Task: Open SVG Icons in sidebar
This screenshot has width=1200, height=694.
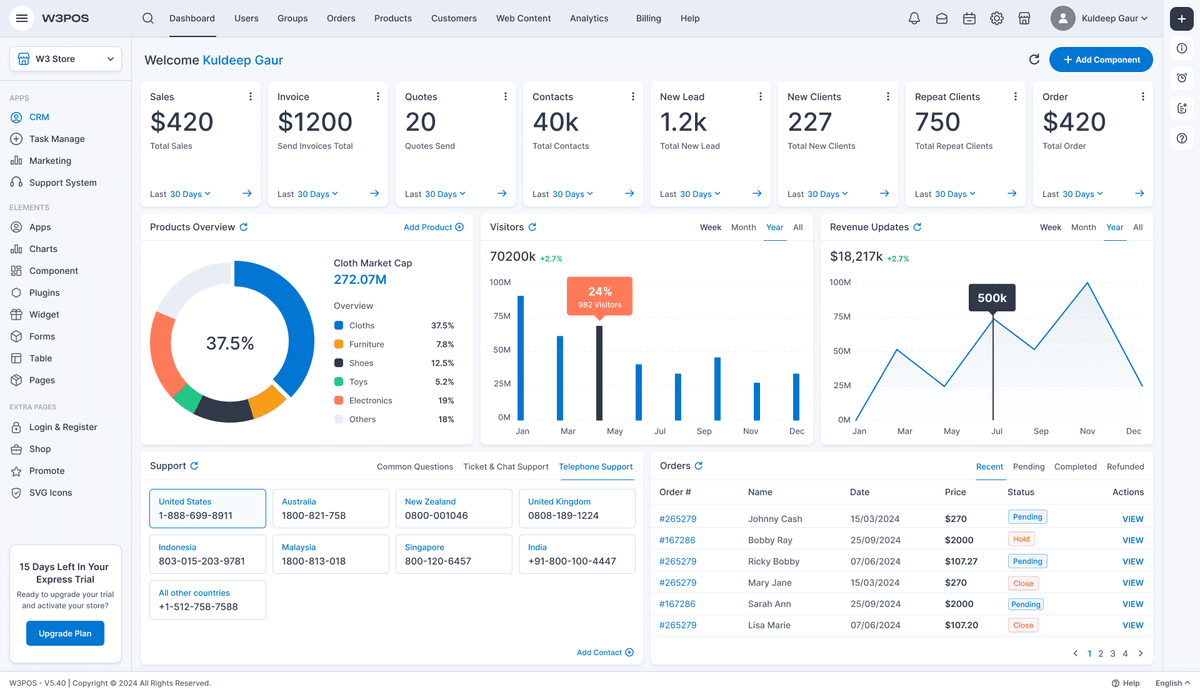Action: [x=50, y=493]
